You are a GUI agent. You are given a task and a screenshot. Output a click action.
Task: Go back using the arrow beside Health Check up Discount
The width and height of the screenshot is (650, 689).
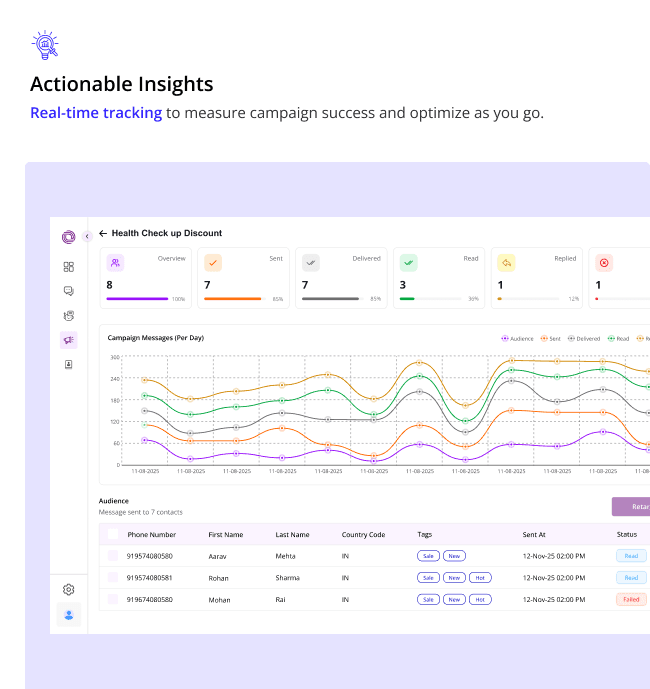[103, 233]
